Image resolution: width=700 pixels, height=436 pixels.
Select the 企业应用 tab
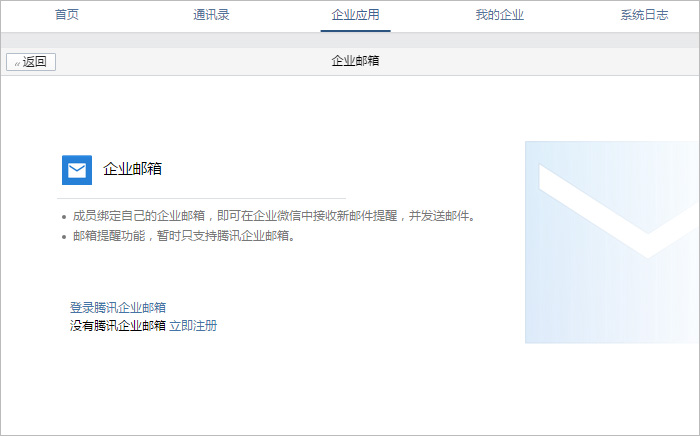click(x=355, y=15)
